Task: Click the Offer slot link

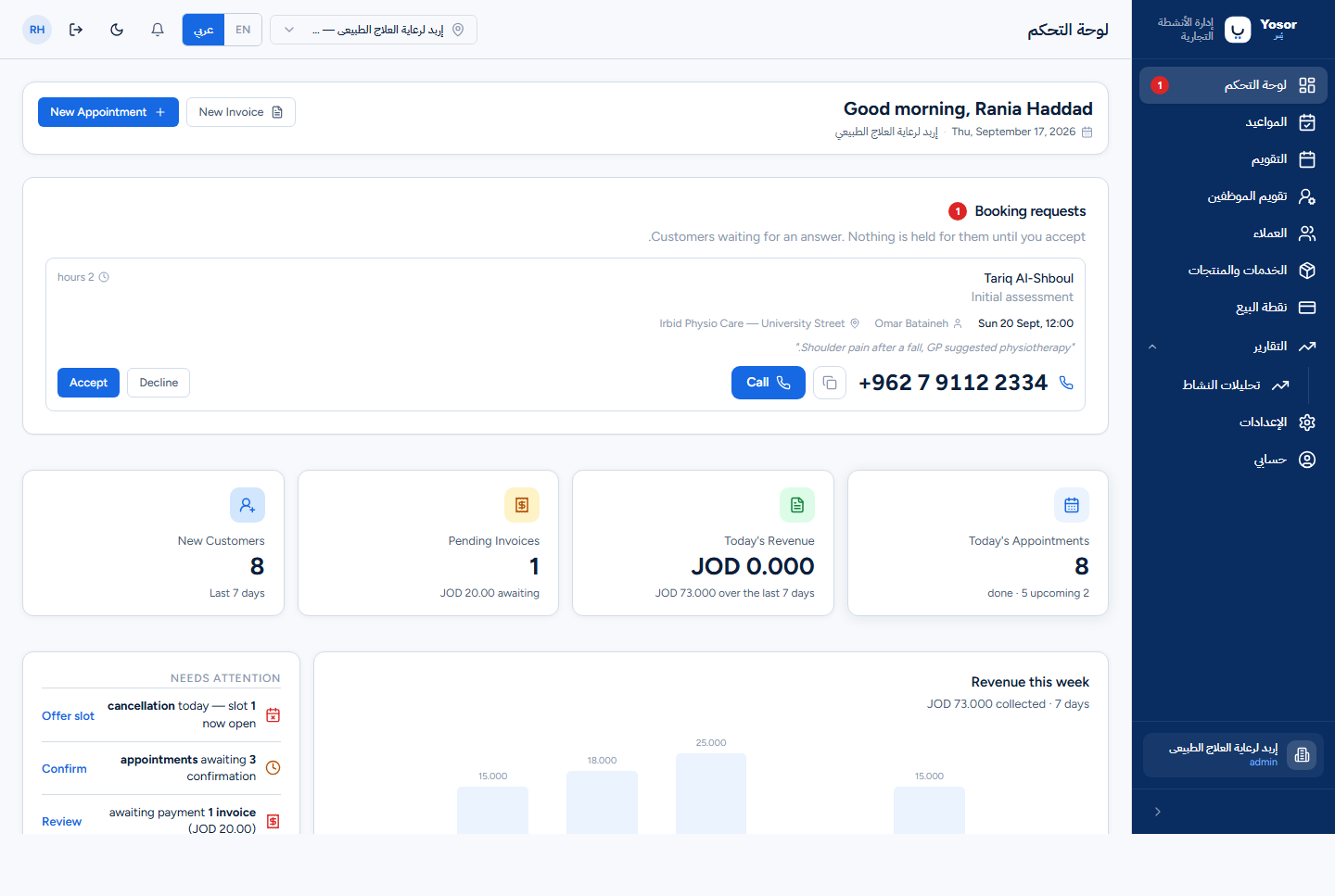Action: pyautogui.click(x=68, y=716)
